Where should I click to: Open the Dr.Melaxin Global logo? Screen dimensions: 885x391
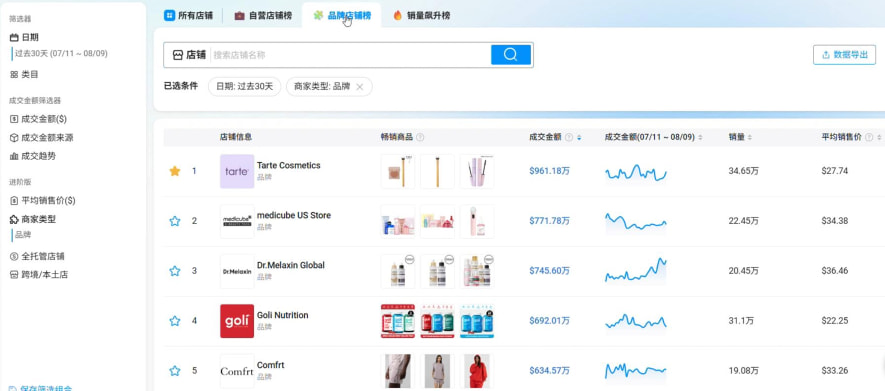click(237, 271)
